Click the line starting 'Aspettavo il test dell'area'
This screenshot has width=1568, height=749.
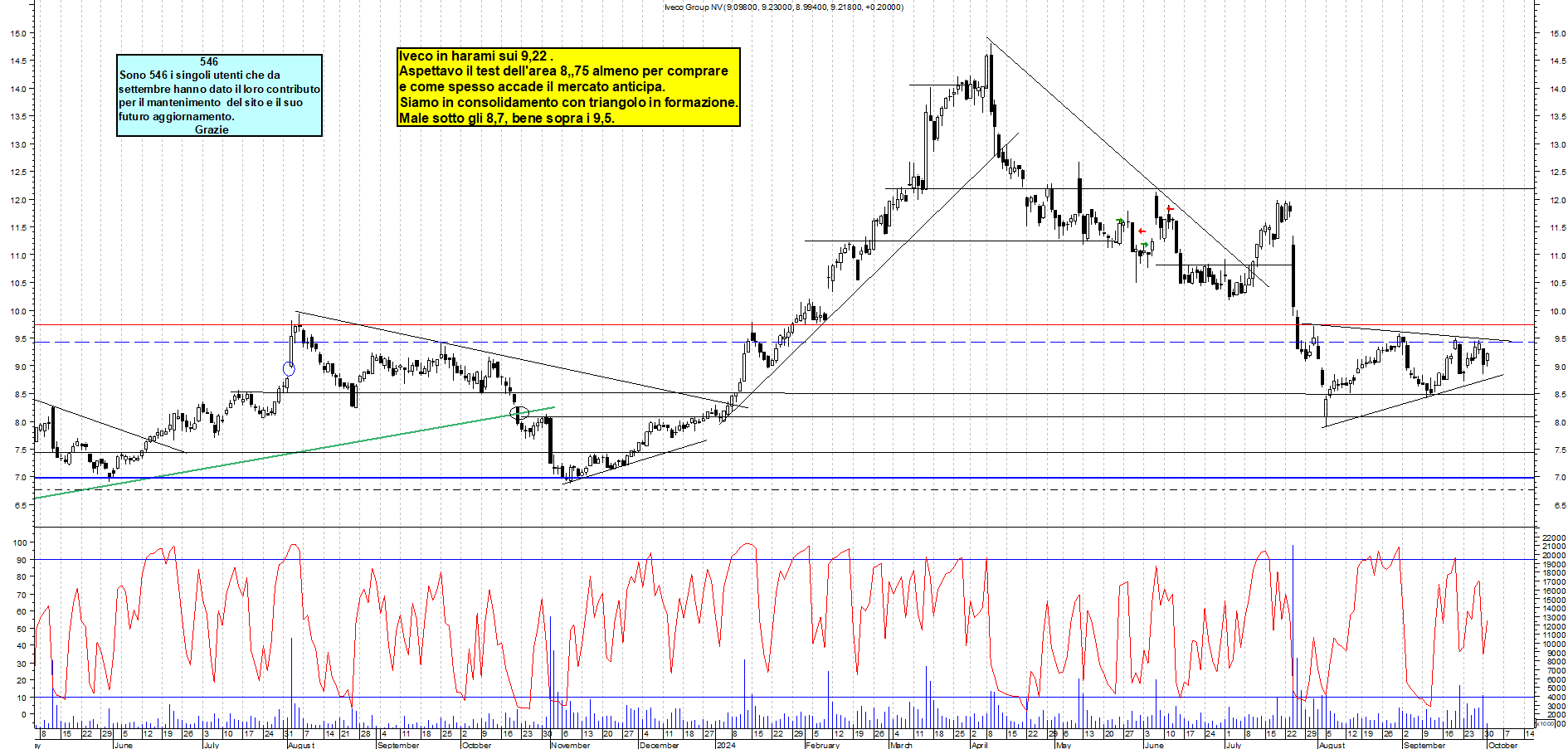click(564, 71)
